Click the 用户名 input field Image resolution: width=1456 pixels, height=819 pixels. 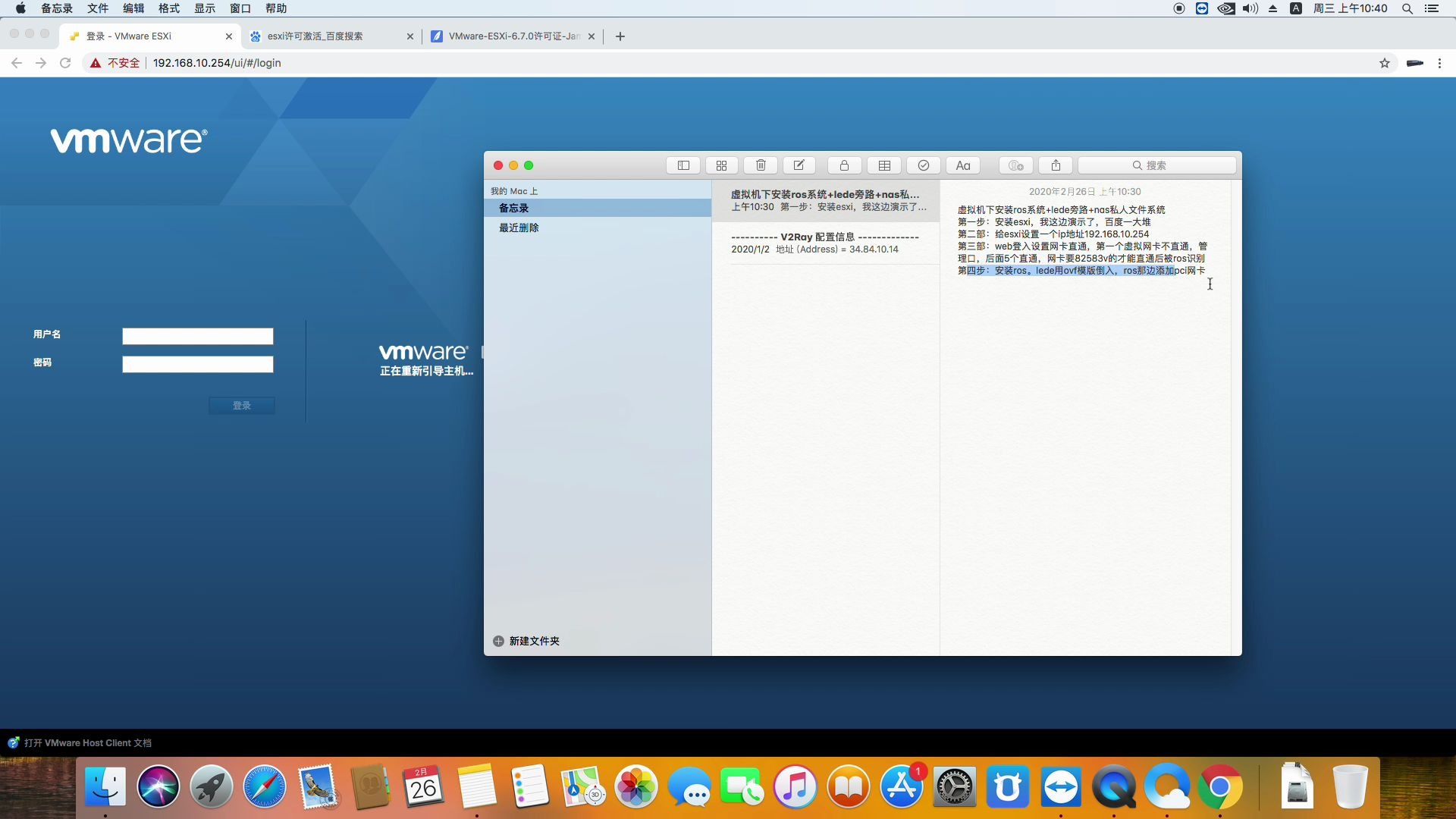(x=198, y=336)
